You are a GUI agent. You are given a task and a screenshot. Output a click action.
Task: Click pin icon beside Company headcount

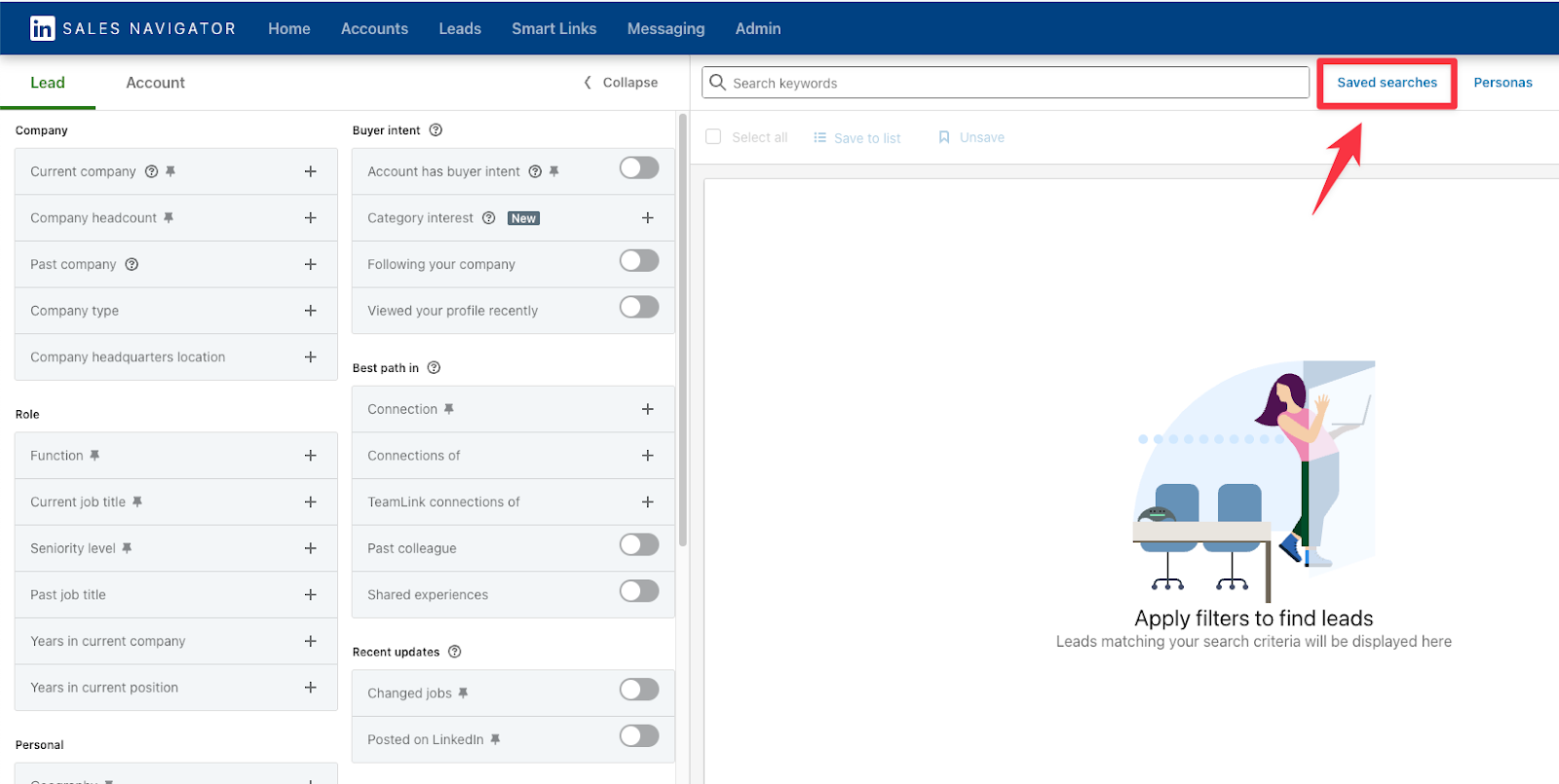pos(169,218)
